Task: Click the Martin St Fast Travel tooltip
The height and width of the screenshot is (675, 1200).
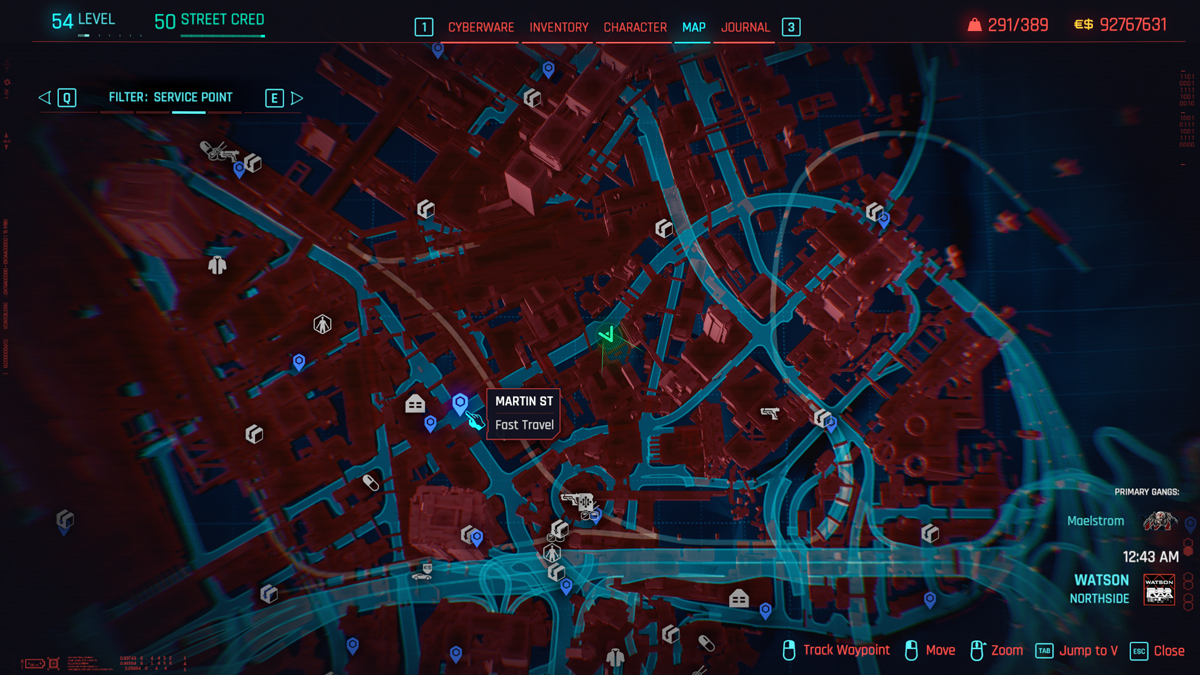Action: [x=524, y=413]
